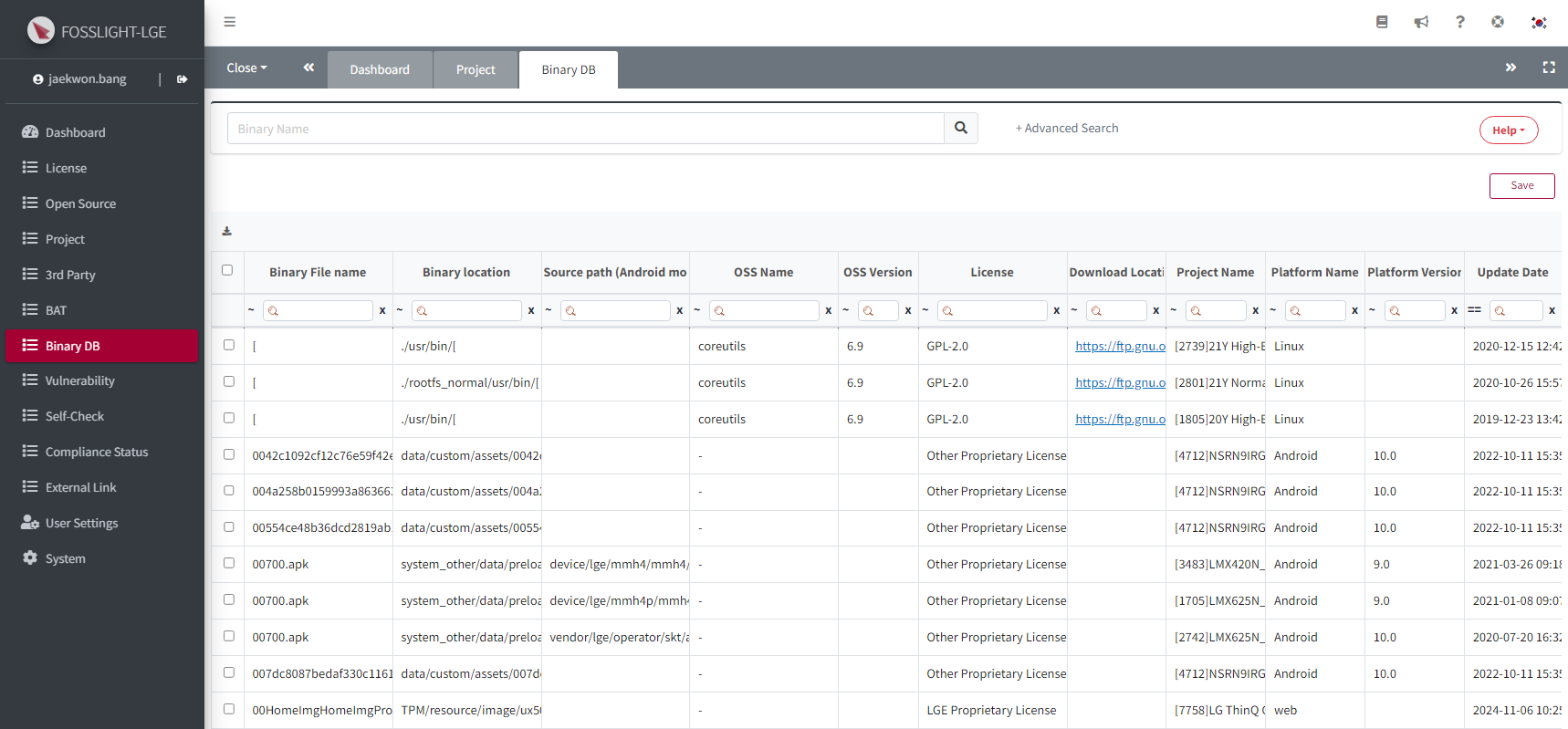Click the FOSSLIGHT-LGE logo icon
Viewport: 1568px width, 729px height.
40,31
